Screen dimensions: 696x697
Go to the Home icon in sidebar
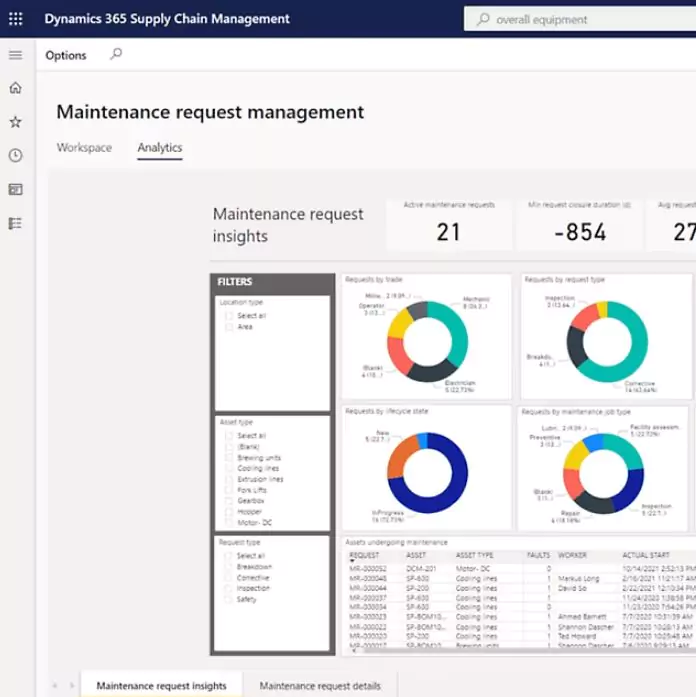point(15,88)
